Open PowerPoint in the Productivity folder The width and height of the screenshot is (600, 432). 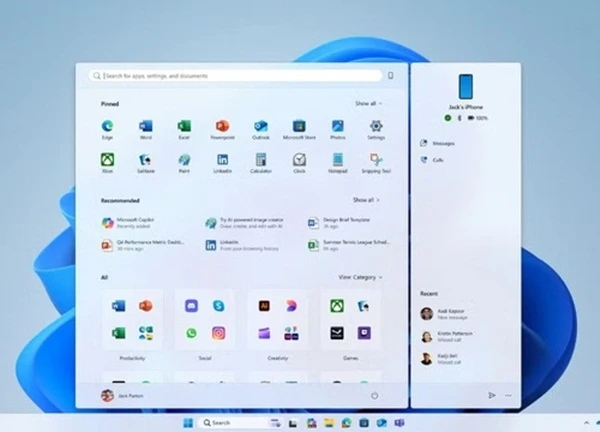(x=145, y=306)
